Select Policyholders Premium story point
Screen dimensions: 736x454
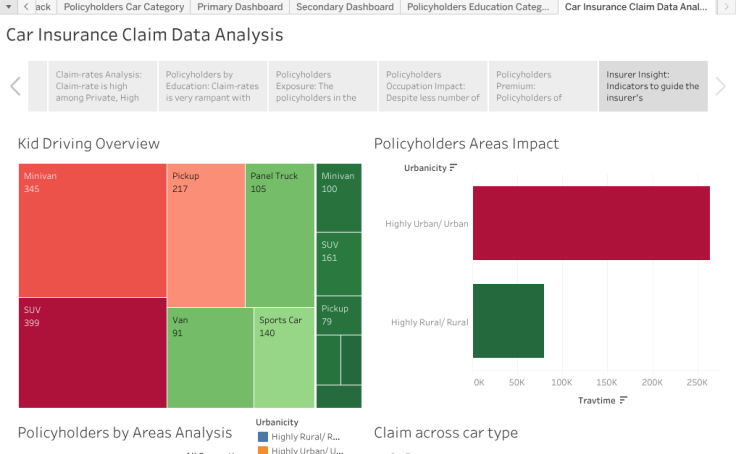pyautogui.click(x=543, y=86)
